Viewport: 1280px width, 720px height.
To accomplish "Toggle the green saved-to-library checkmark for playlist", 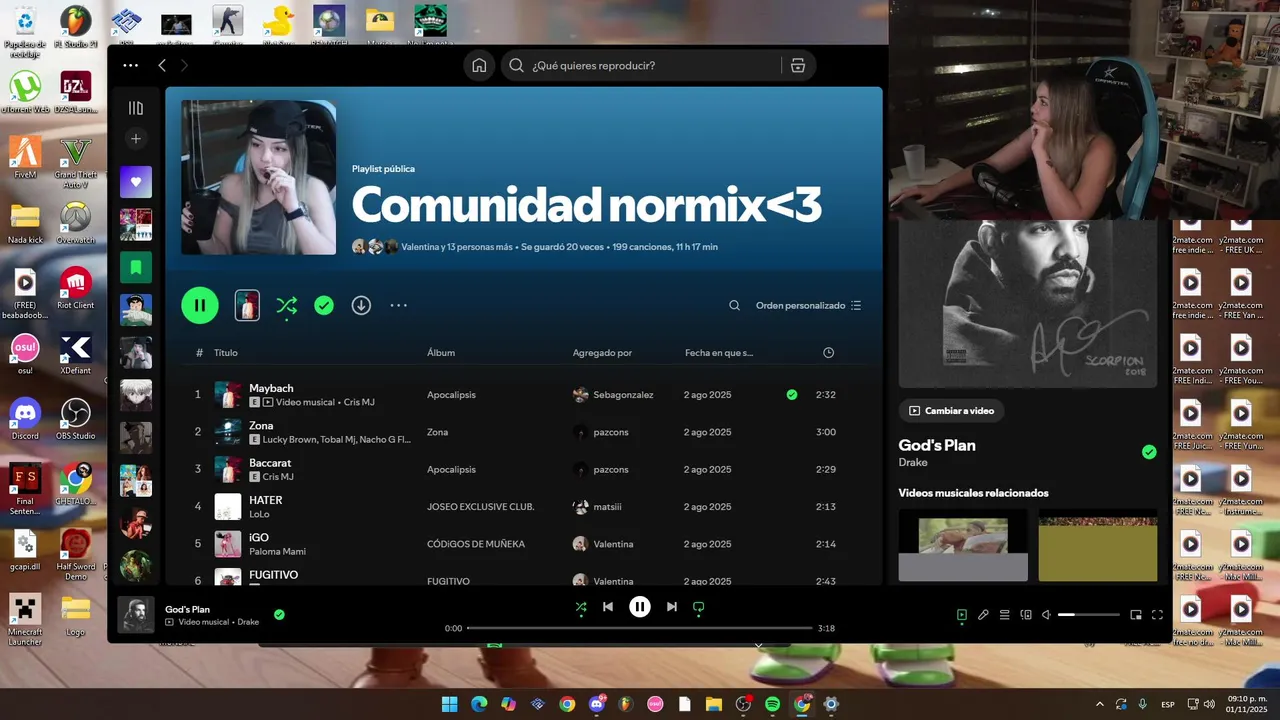I will pos(324,305).
